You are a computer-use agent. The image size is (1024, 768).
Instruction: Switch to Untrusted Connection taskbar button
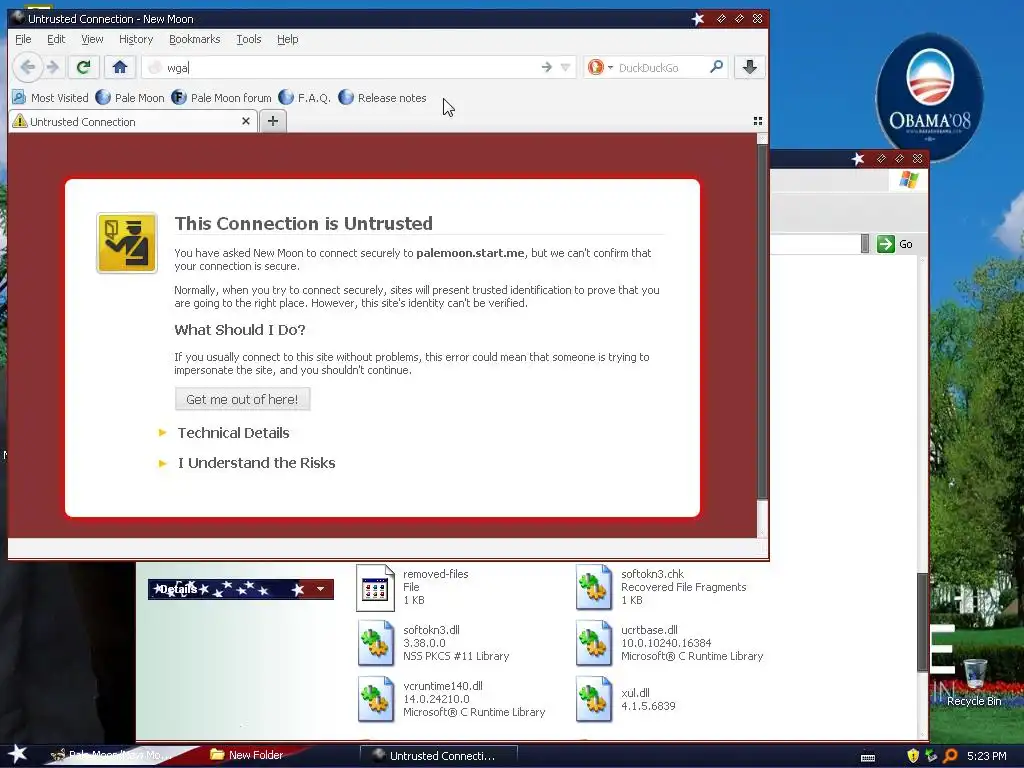tap(439, 756)
